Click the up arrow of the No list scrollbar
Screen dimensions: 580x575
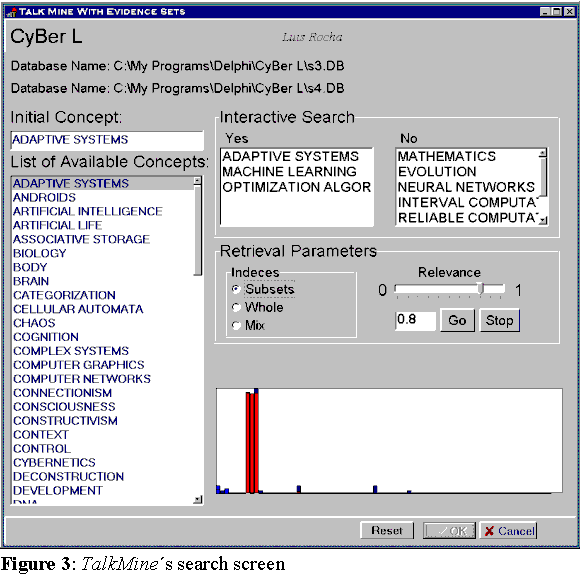click(x=543, y=153)
